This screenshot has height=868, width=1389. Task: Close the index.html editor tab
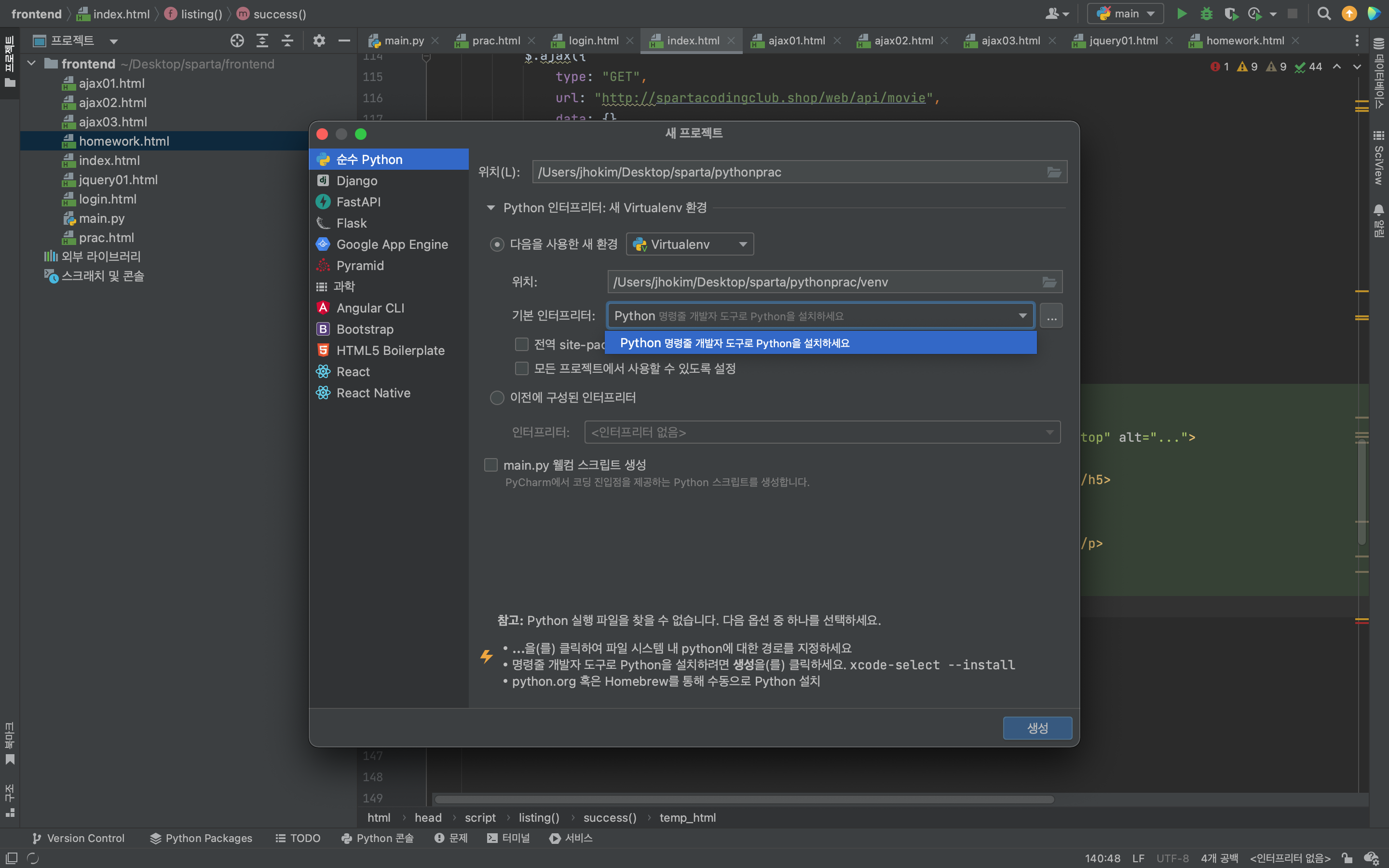click(731, 41)
